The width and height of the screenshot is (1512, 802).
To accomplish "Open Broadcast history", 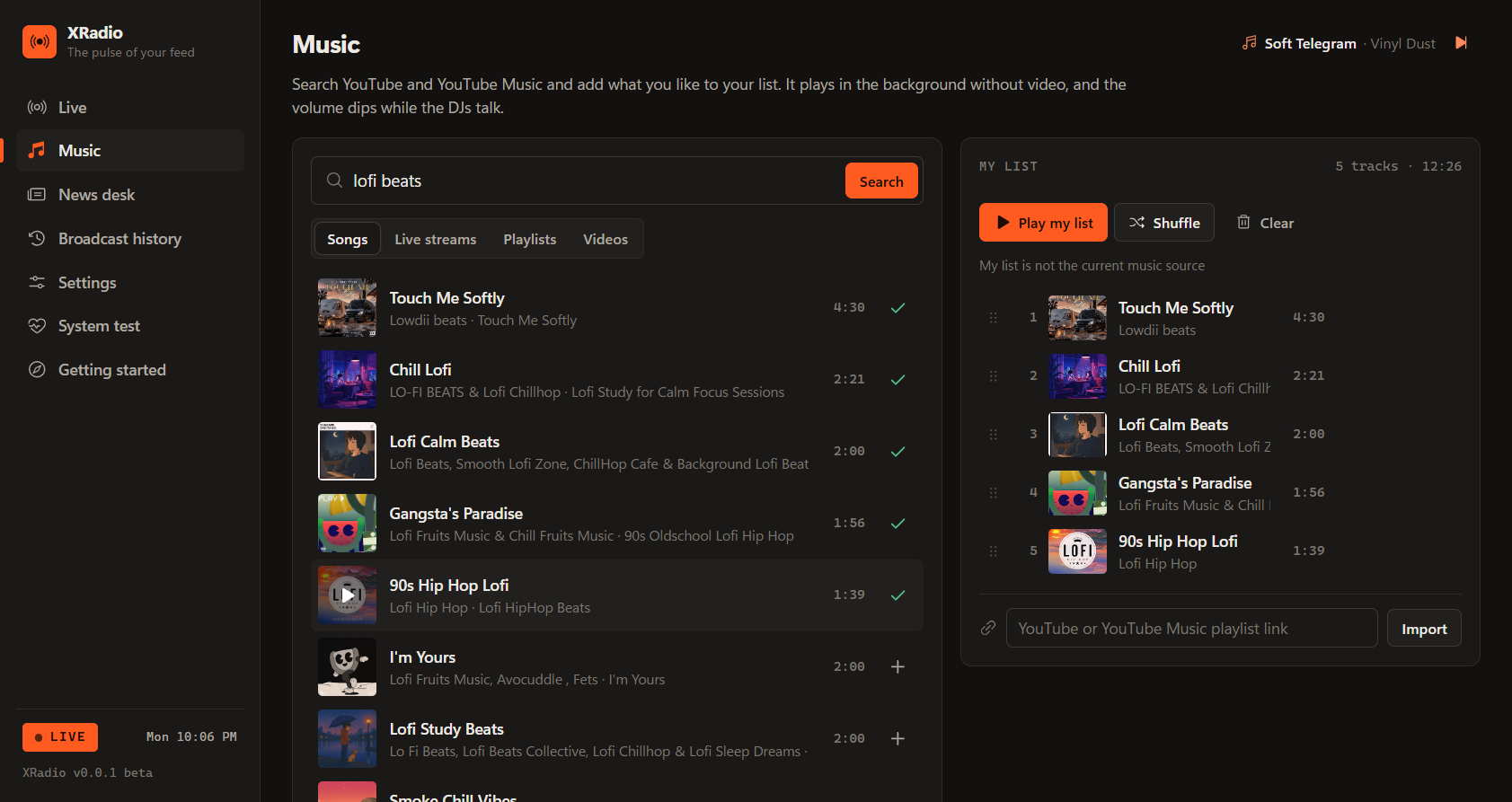I will [x=130, y=239].
